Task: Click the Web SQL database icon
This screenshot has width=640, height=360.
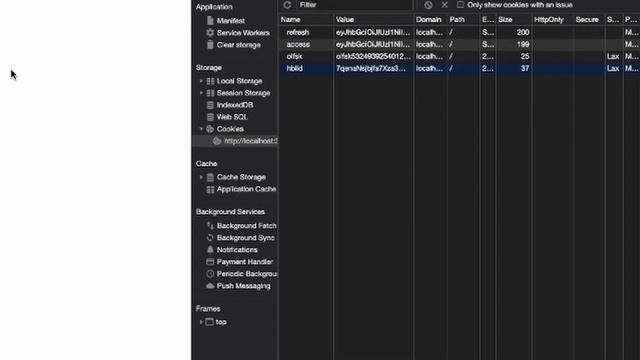Action: pos(210,117)
